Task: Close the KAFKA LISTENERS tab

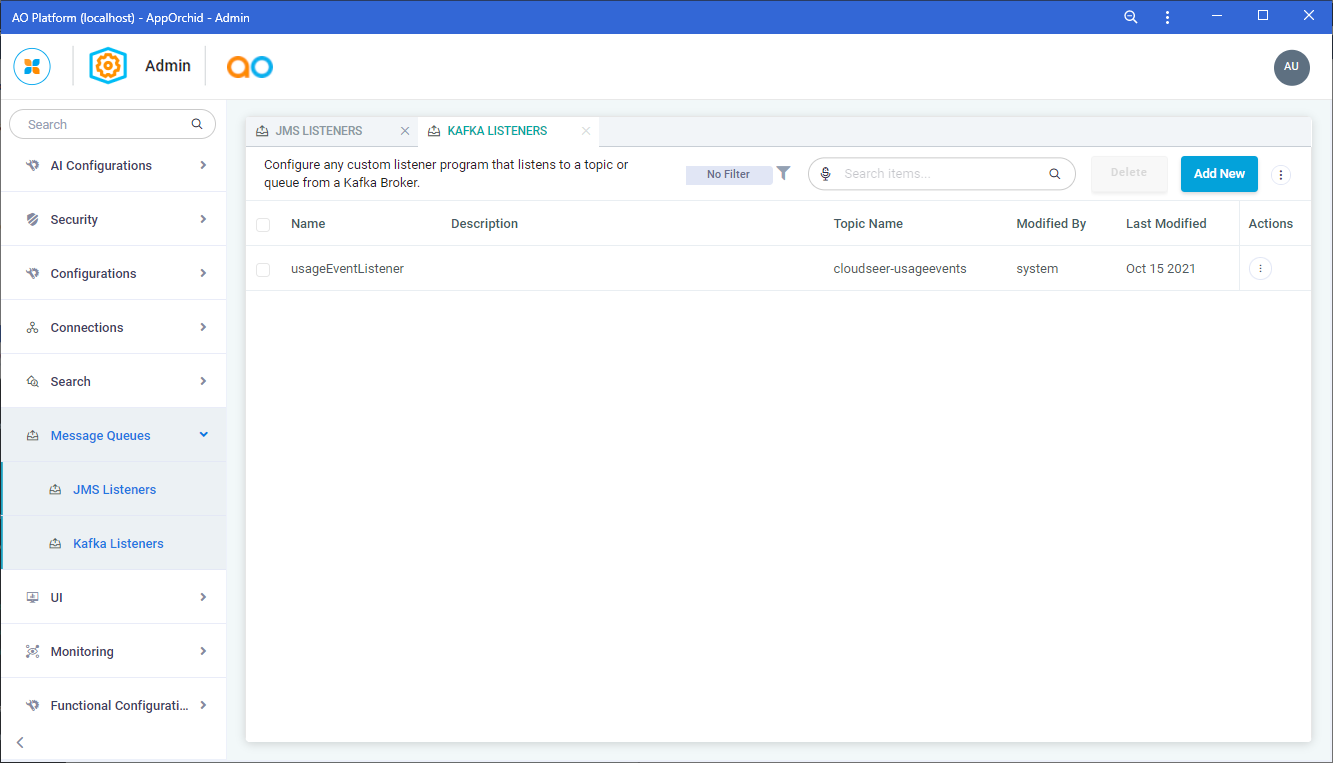Action: click(x=586, y=131)
